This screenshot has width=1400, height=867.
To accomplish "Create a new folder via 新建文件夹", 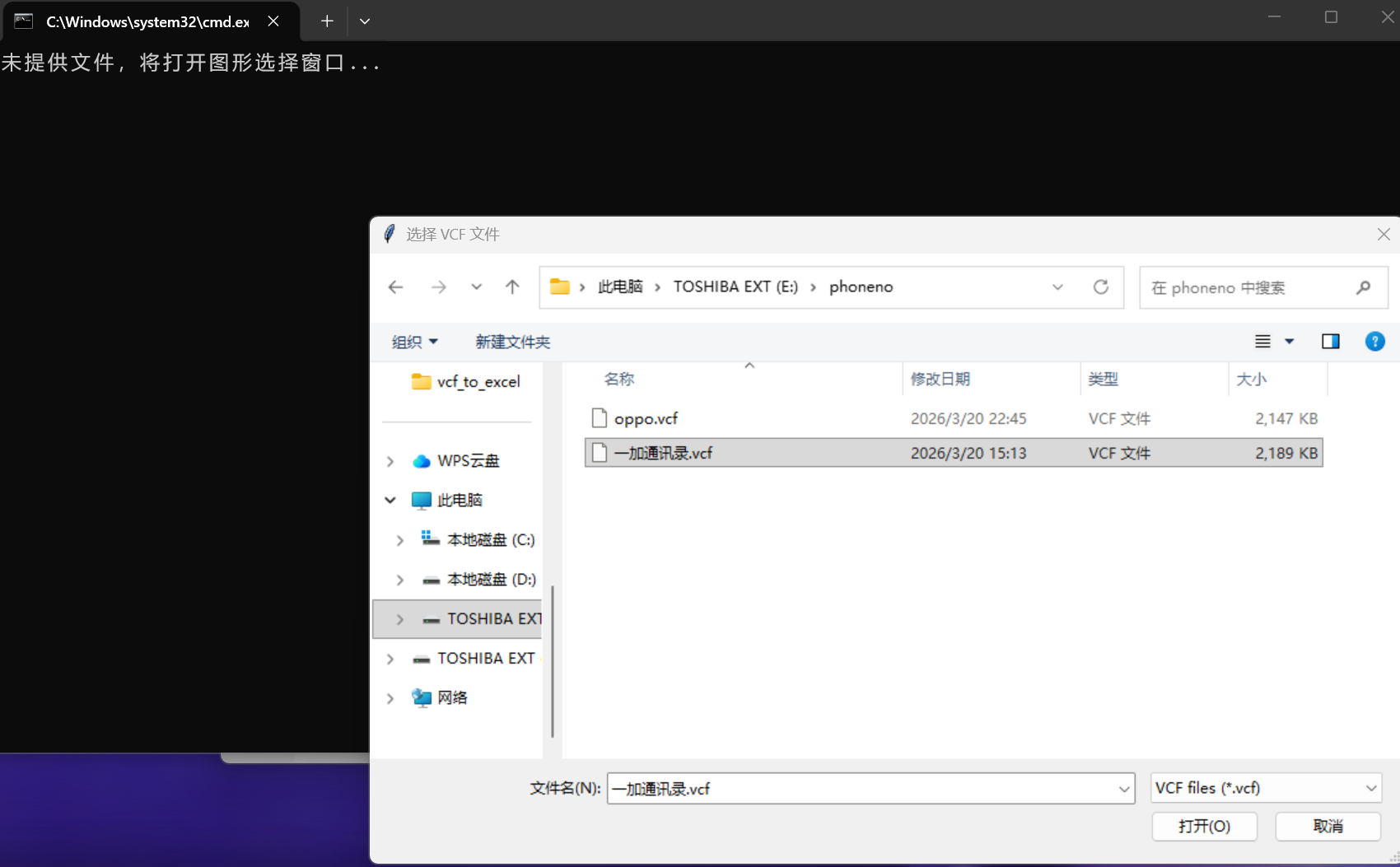I will [512, 341].
